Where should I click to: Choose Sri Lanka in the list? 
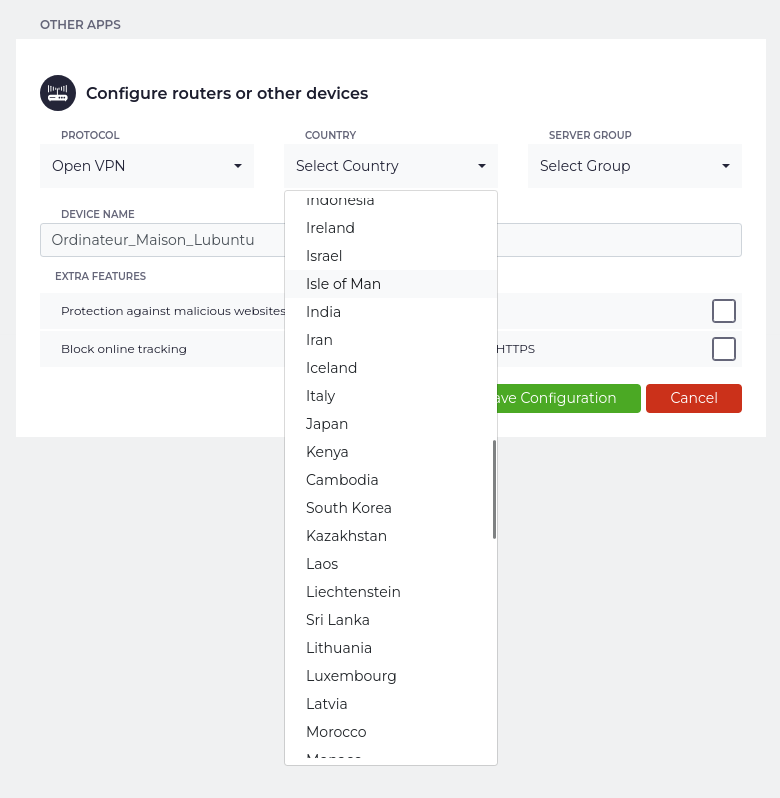coord(337,620)
